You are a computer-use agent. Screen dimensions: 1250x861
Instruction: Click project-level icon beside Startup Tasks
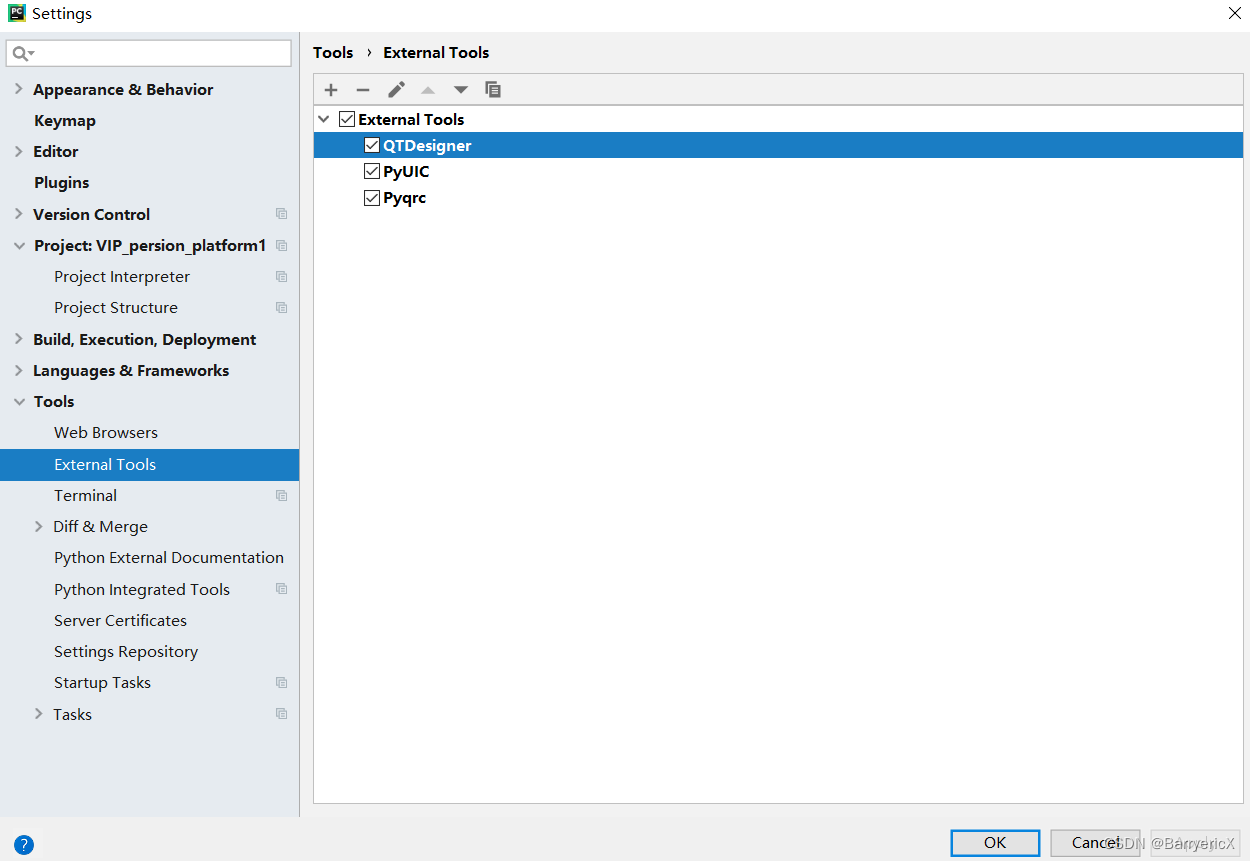(x=282, y=682)
